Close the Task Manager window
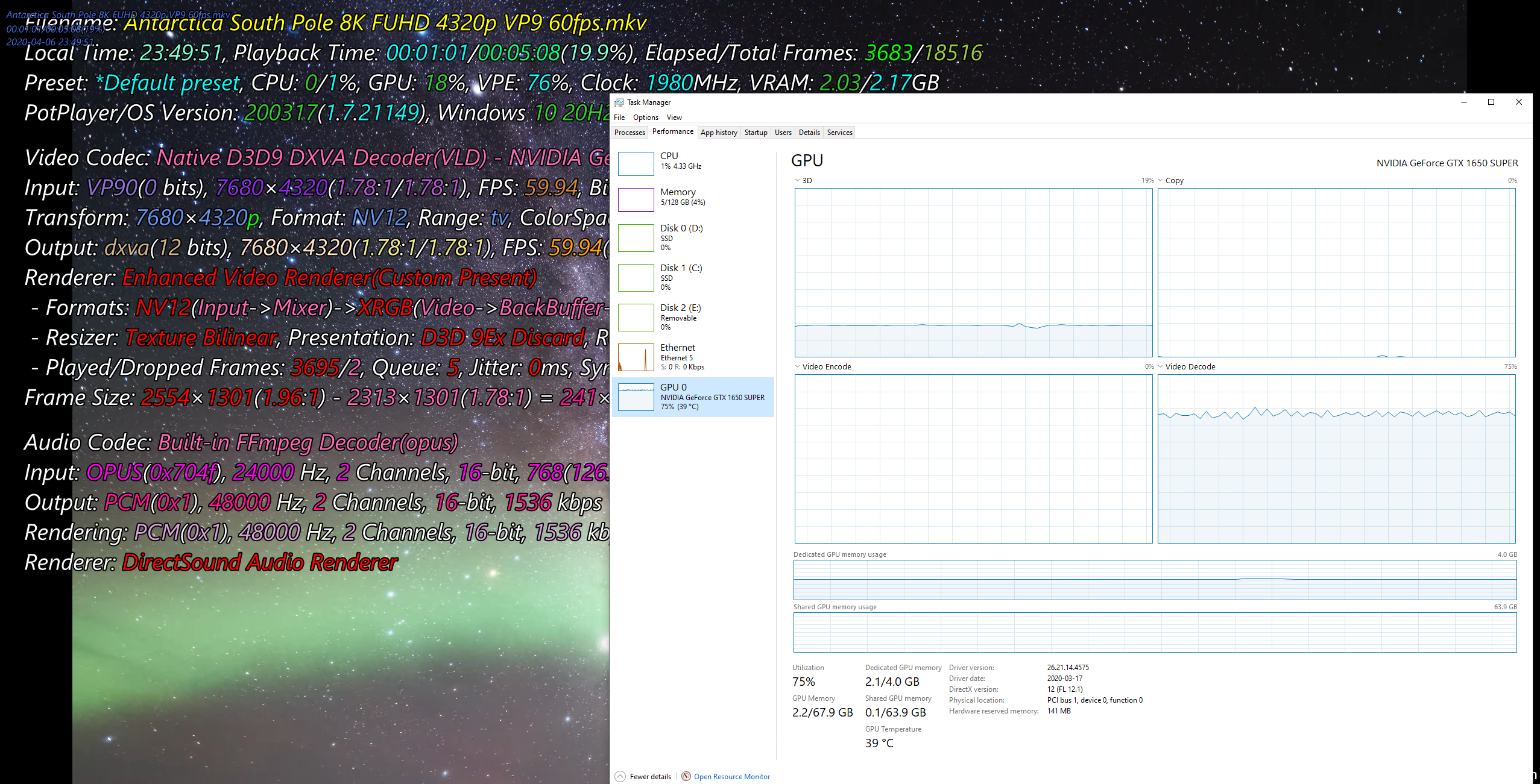Viewport: 1540px width, 784px height. 1519,102
